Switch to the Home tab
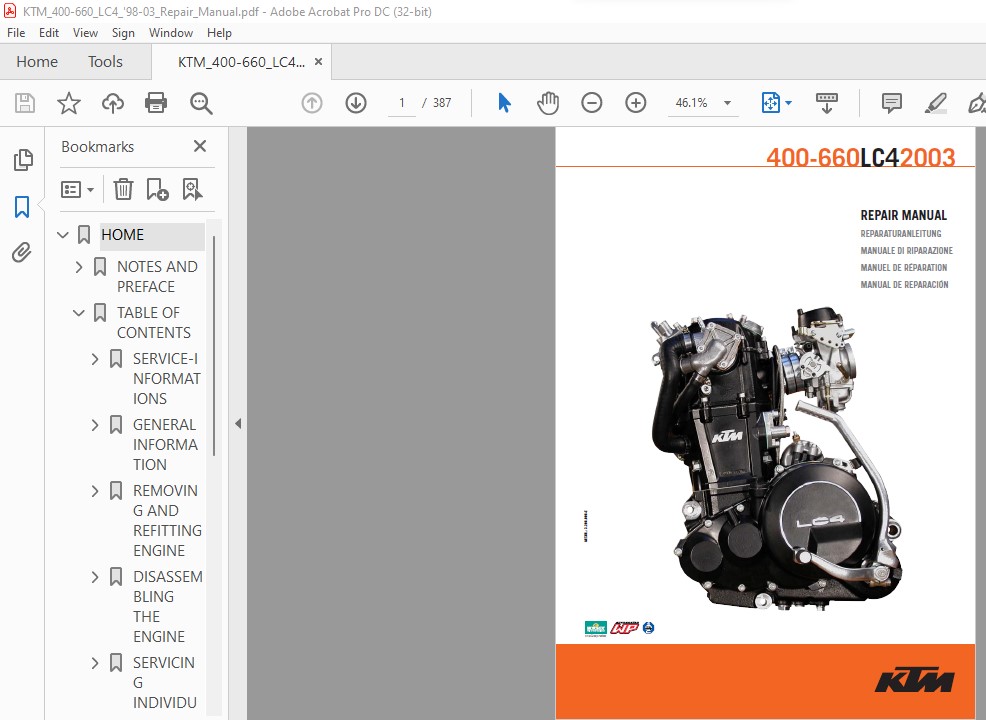The image size is (986, 720). (37, 62)
